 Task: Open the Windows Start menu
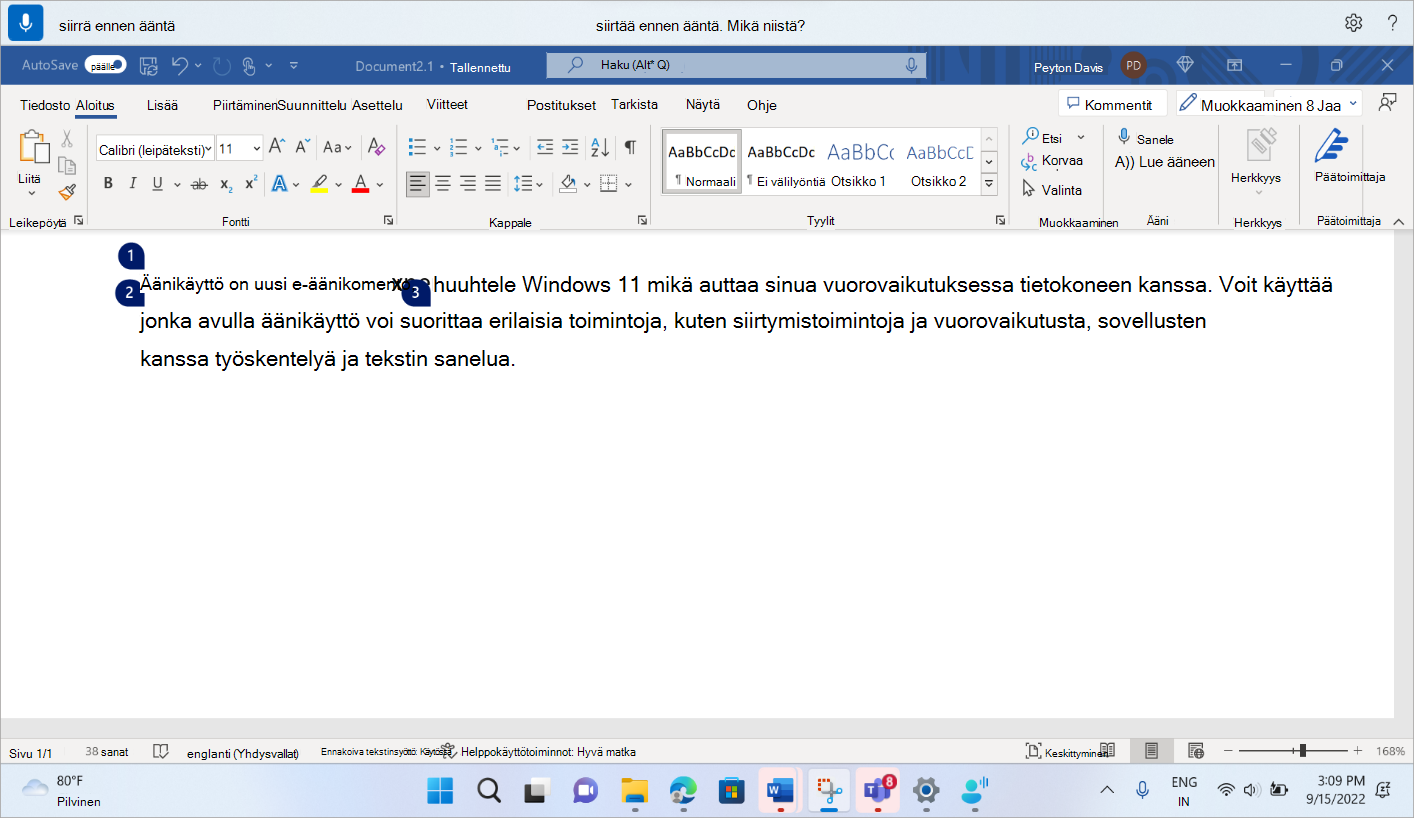440,791
